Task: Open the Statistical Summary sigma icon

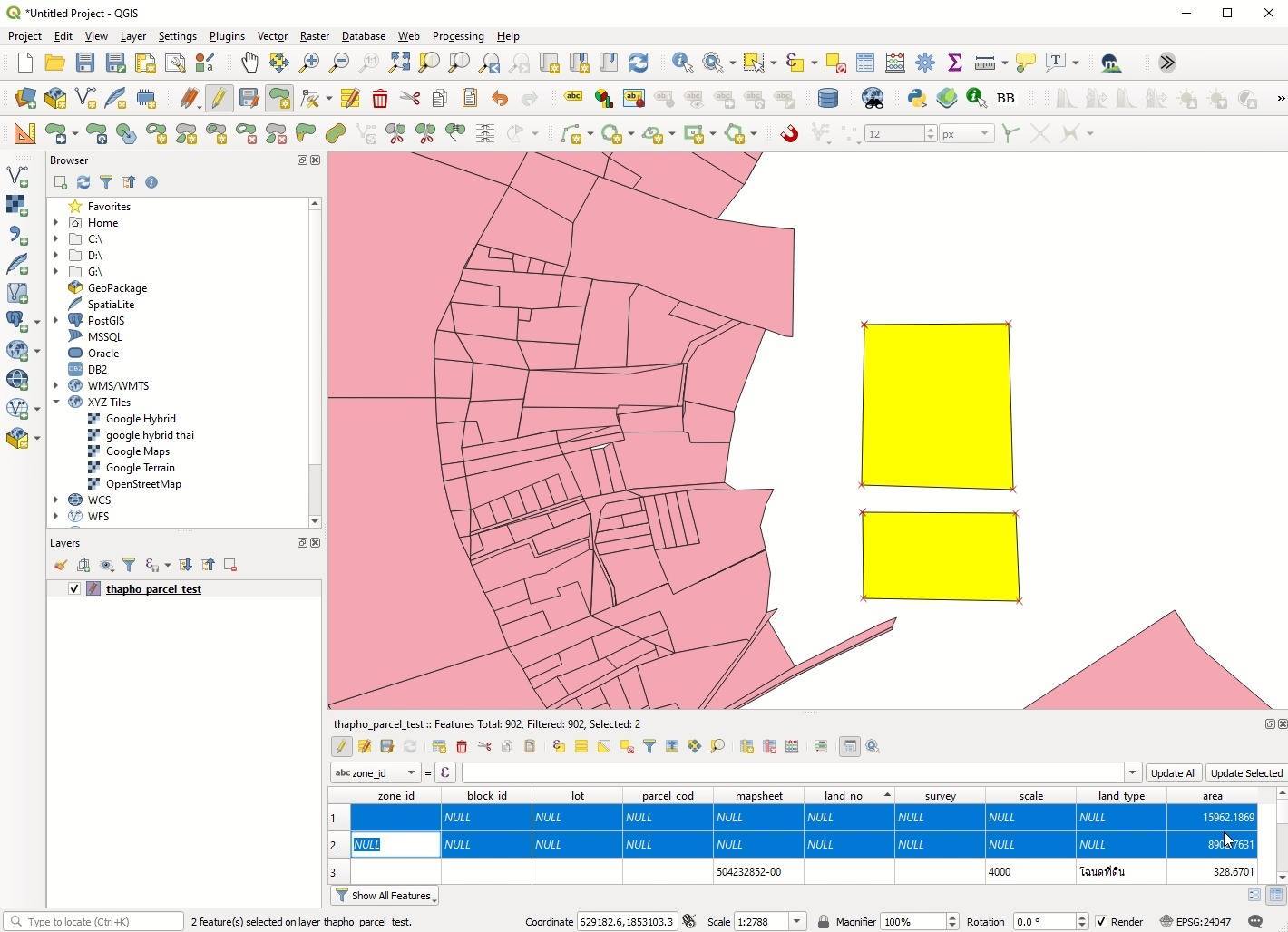Action: tap(954, 62)
